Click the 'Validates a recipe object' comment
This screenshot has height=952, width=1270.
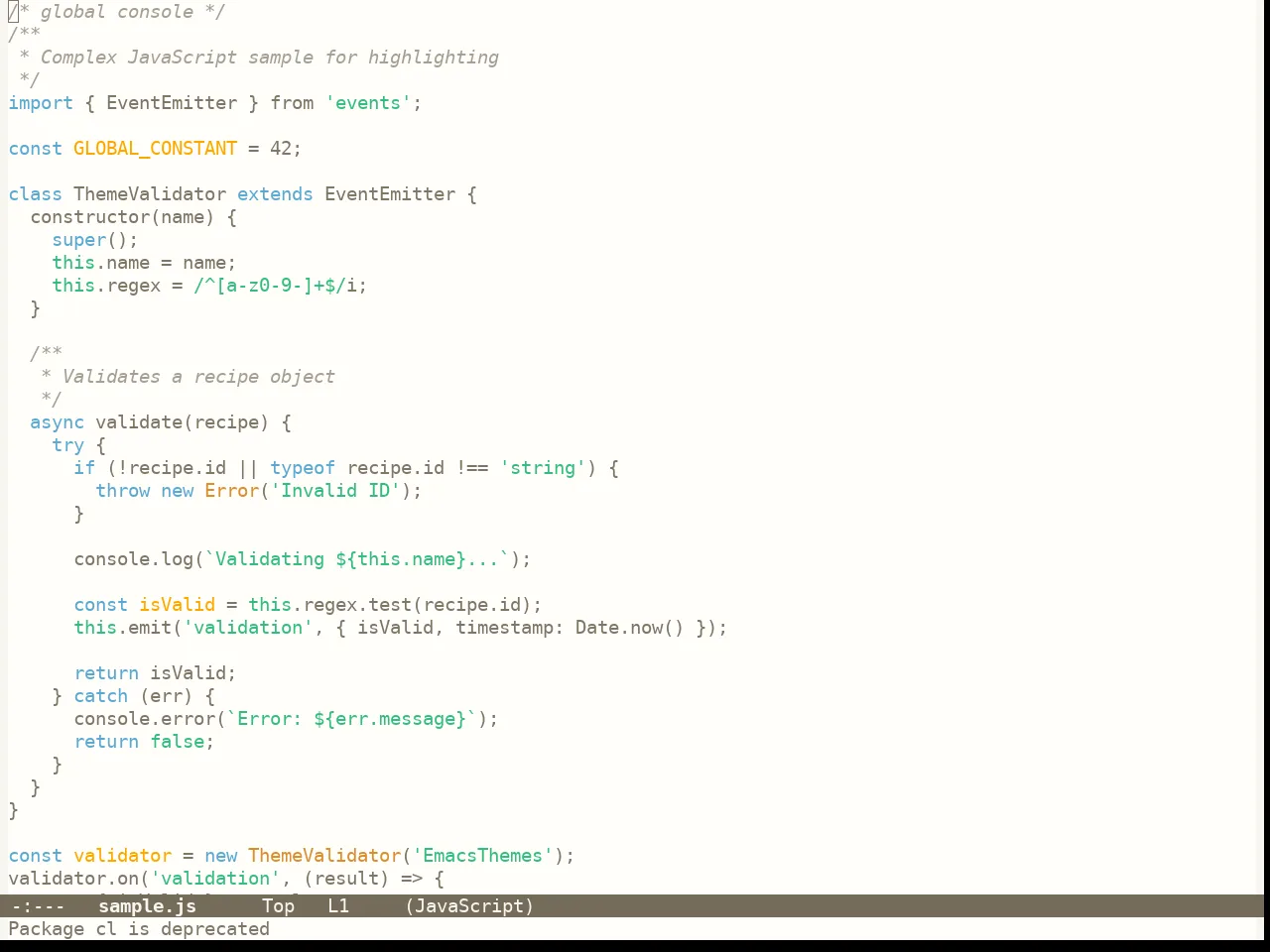coord(198,376)
